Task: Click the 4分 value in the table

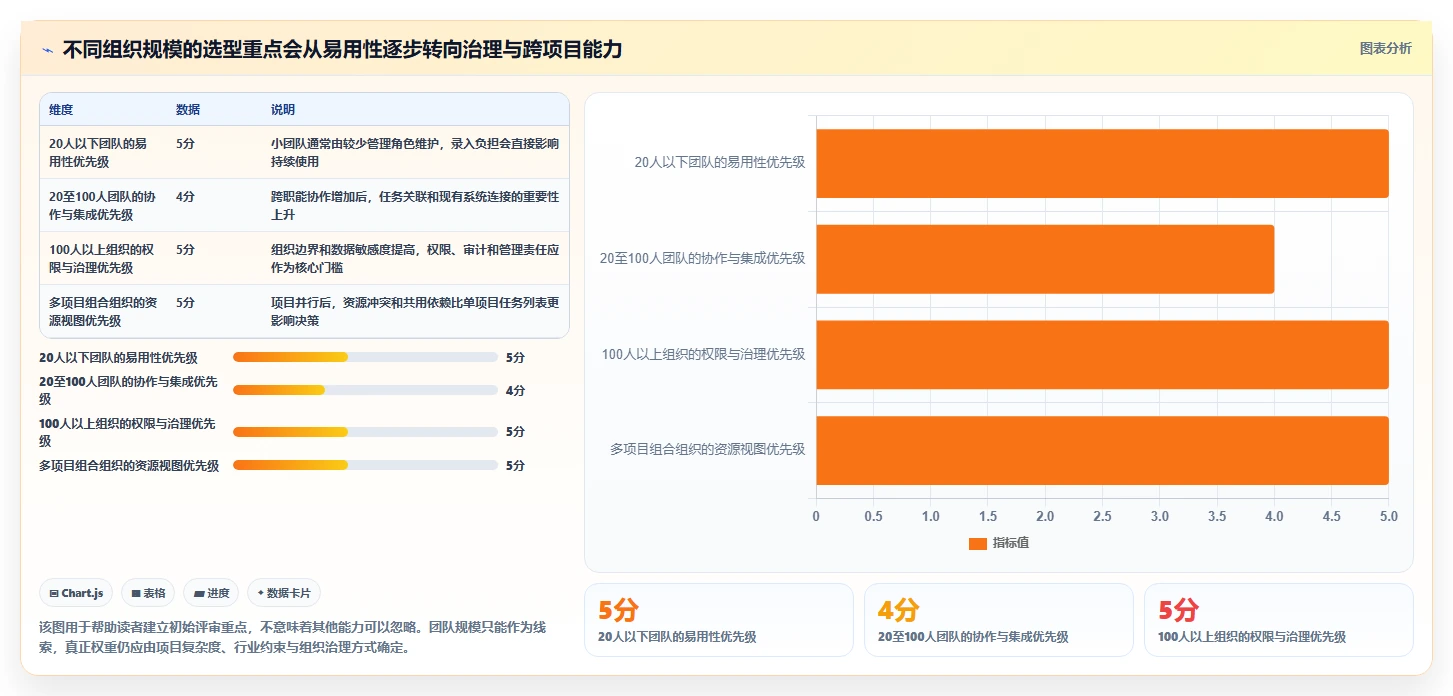Action: point(185,196)
